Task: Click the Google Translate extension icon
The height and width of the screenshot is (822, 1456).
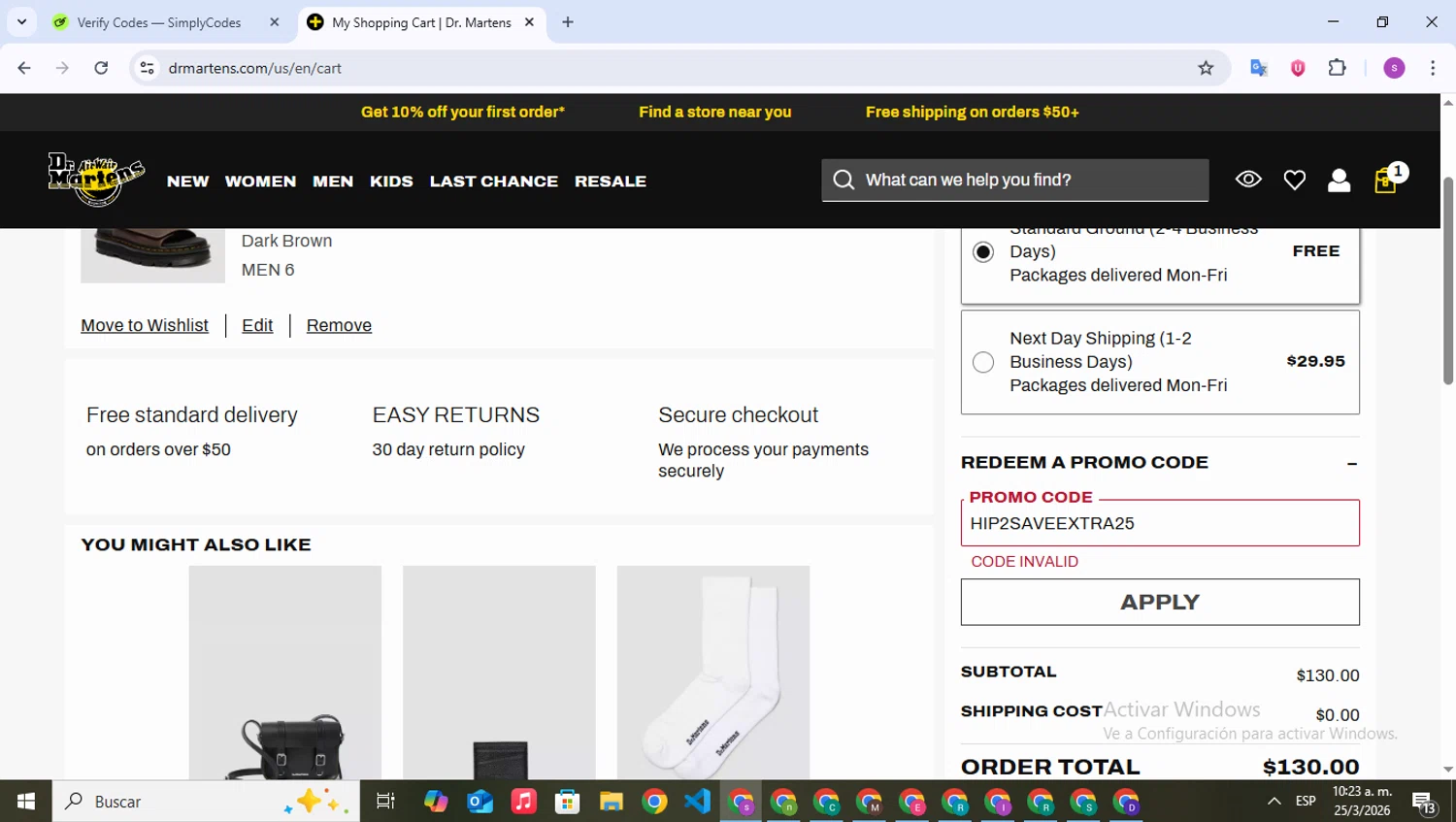Action: 1259,68
